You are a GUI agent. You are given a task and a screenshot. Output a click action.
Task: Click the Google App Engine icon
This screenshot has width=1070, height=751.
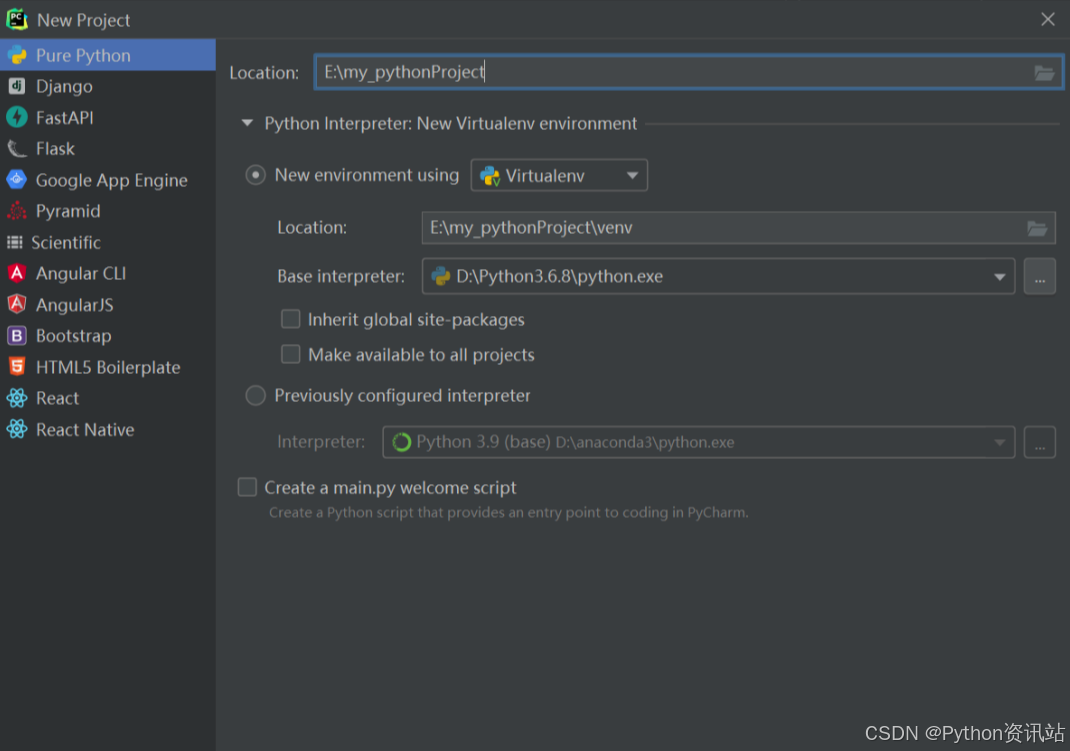click(x=17, y=179)
